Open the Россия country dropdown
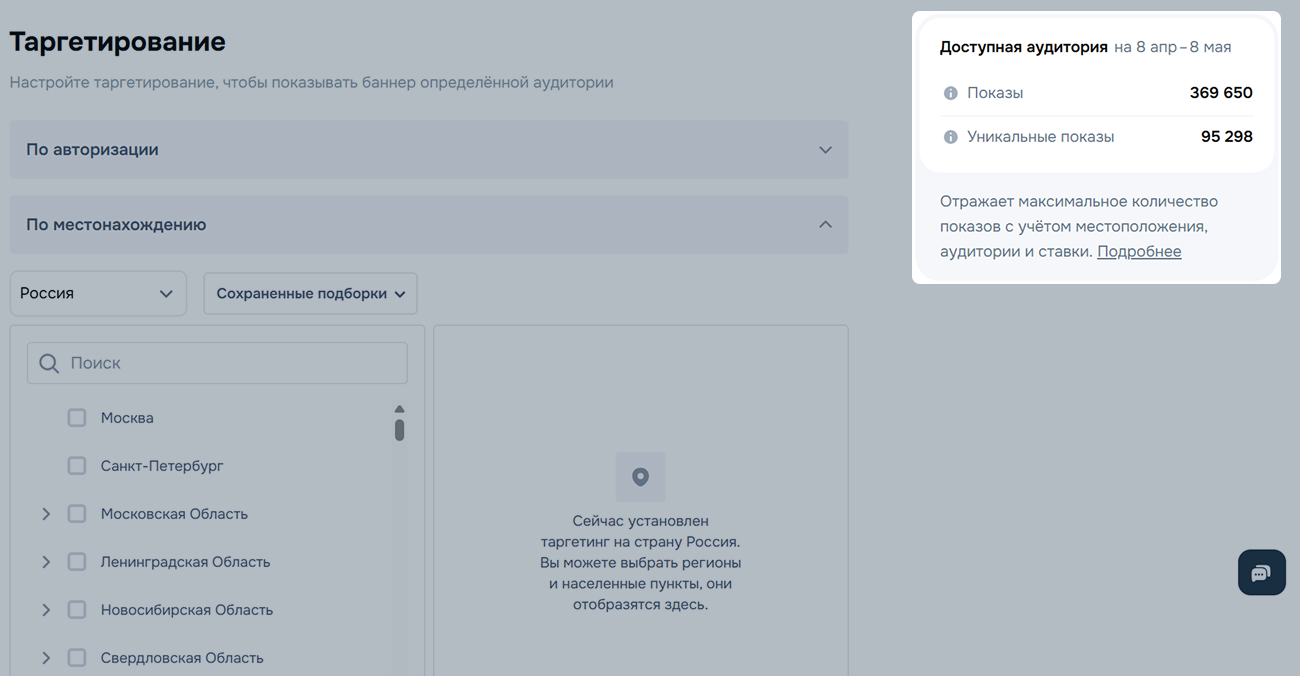Viewport: 1300px width, 676px height. click(x=98, y=294)
